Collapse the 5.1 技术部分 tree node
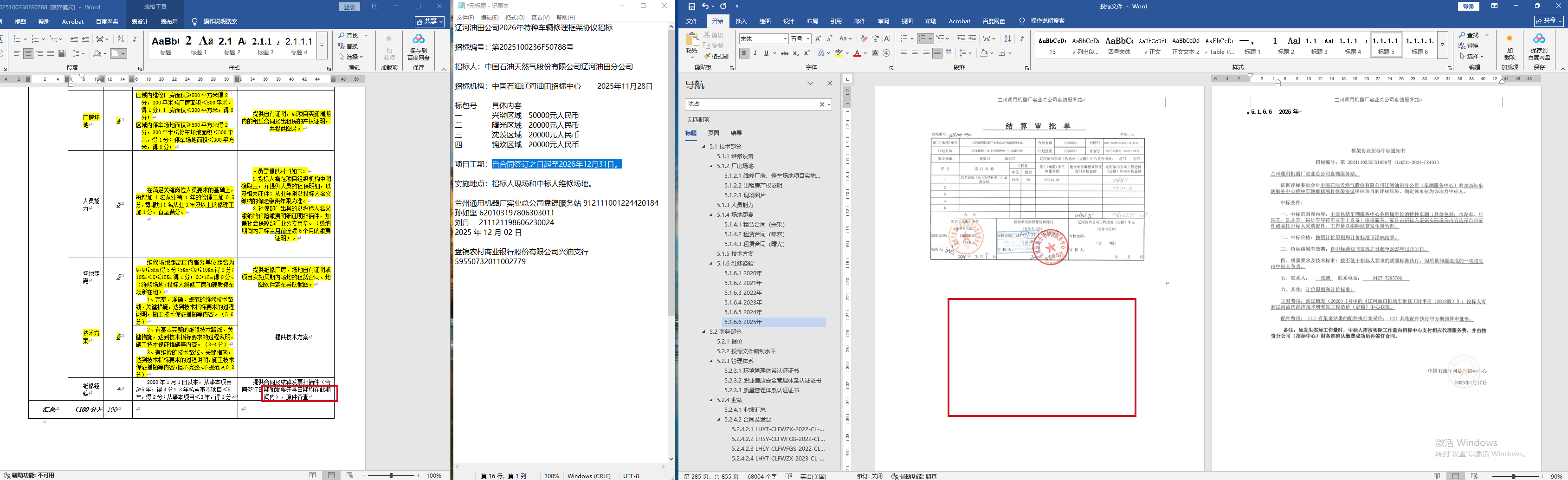 [704, 146]
